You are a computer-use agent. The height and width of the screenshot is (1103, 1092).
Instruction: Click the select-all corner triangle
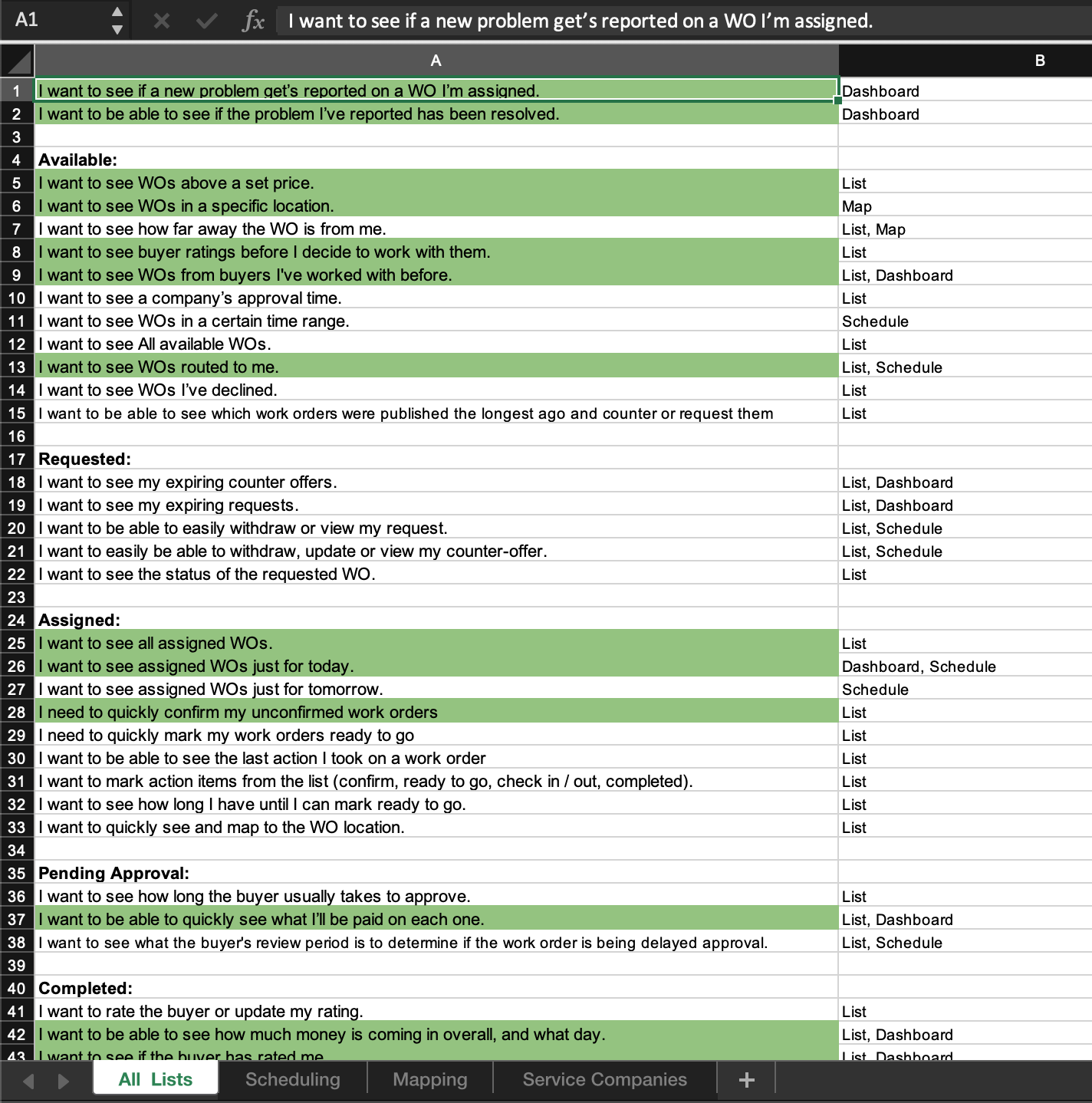click(x=18, y=61)
